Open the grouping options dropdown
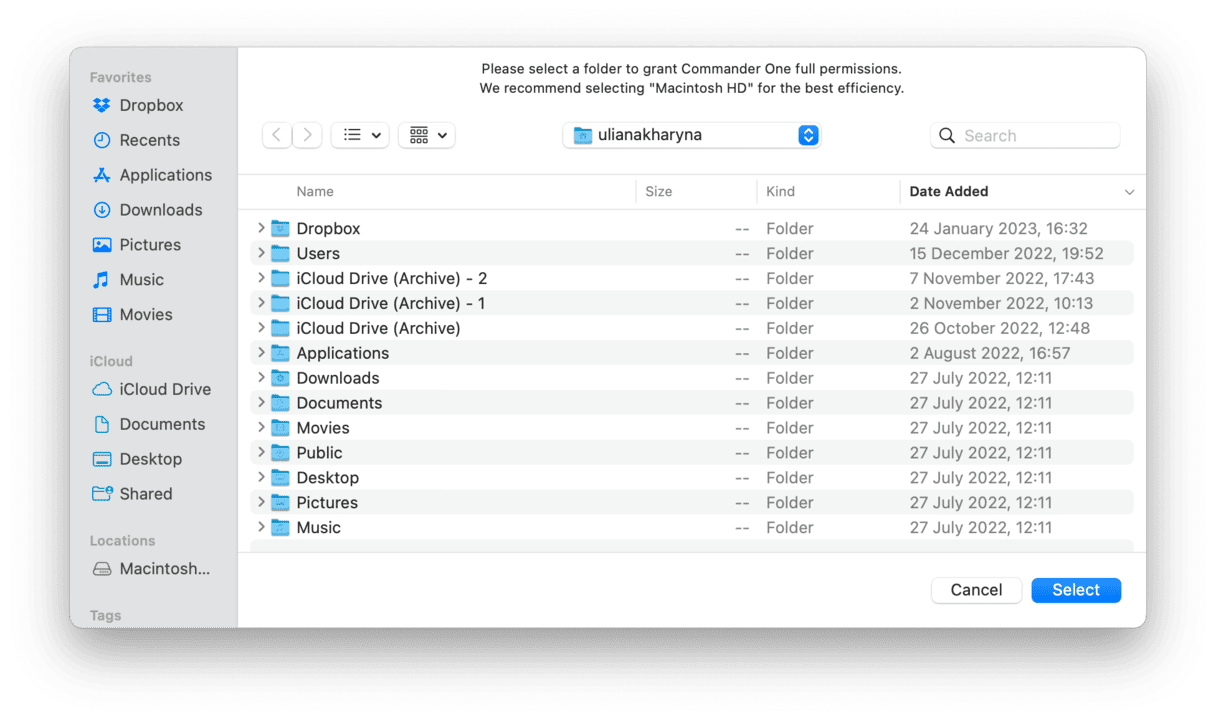 pos(427,135)
